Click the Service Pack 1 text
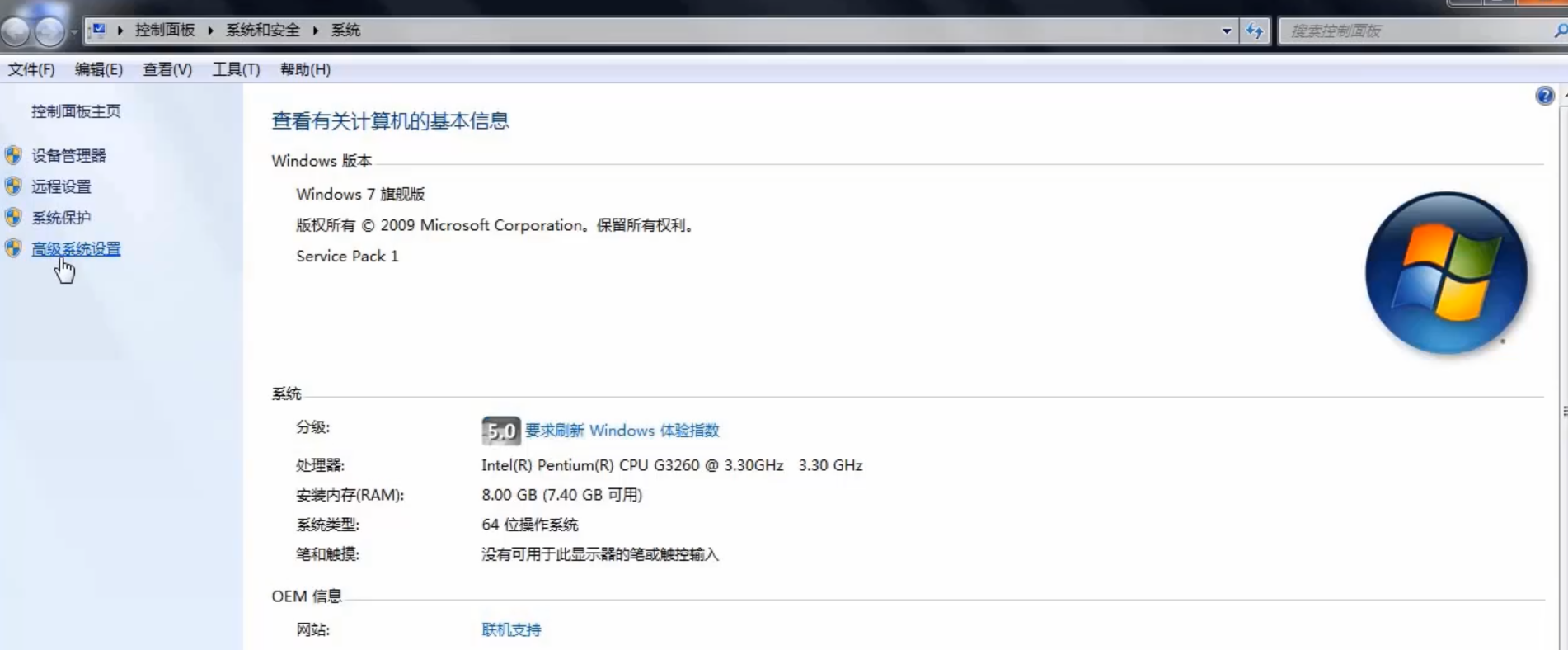 coord(347,256)
